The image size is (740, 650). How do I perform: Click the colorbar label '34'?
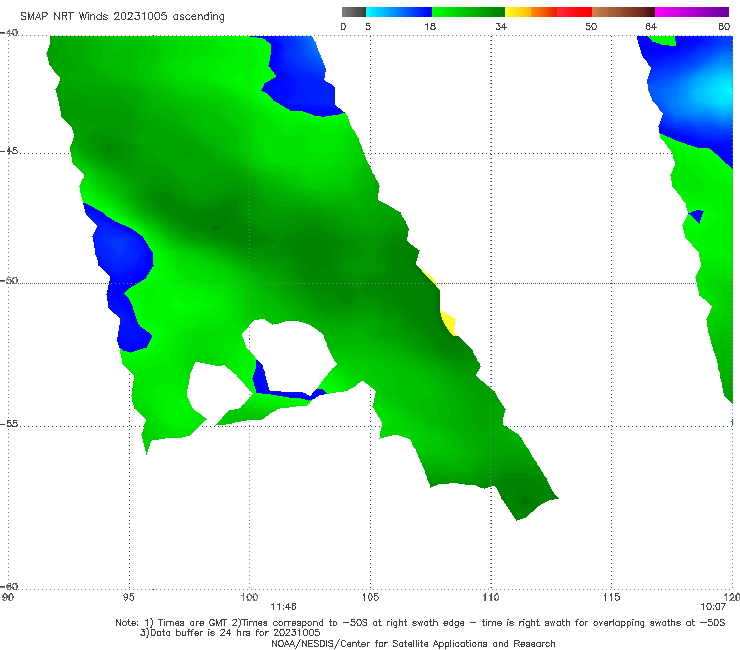click(501, 26)
